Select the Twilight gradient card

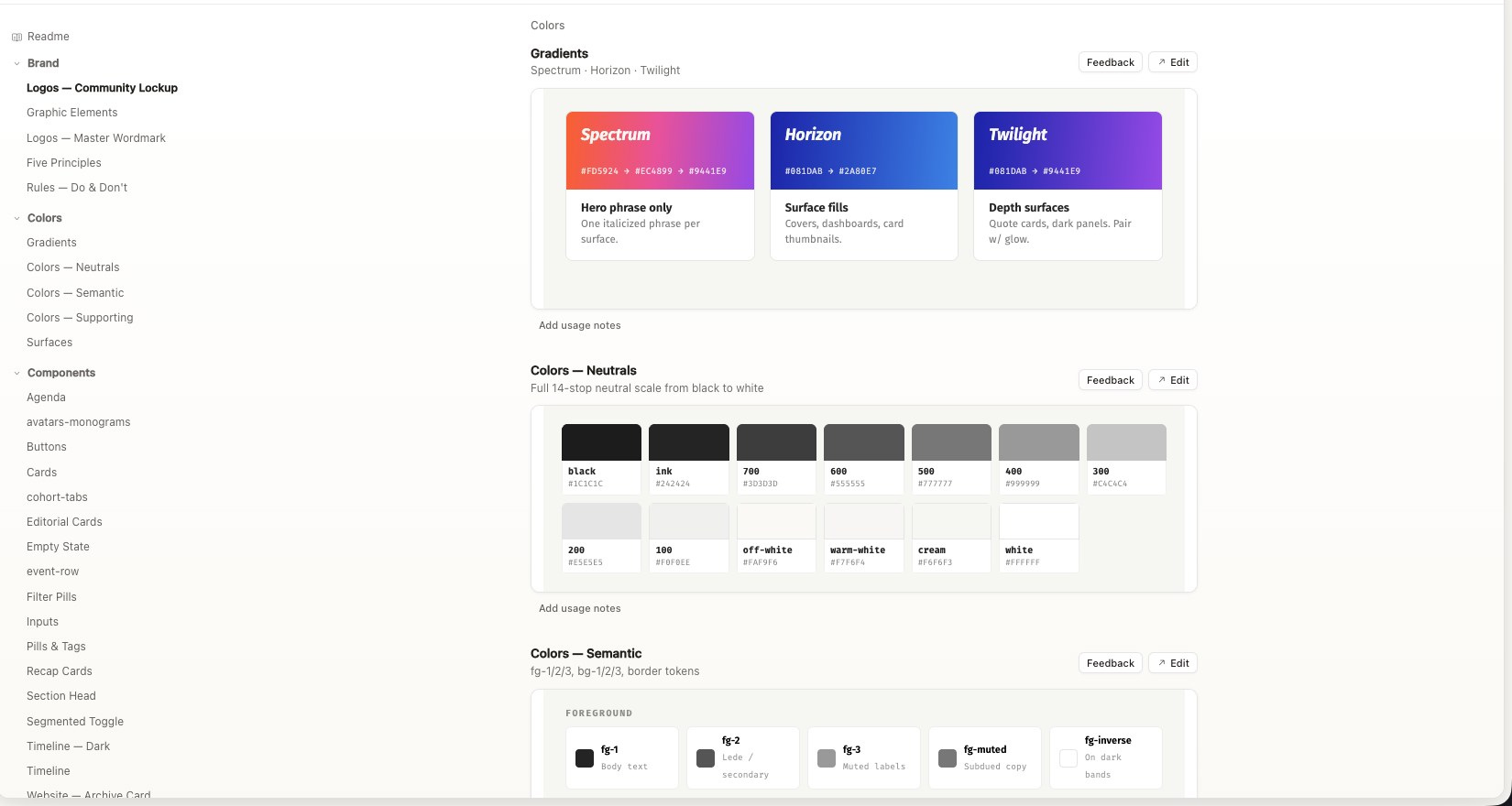tap(1068, 186)
